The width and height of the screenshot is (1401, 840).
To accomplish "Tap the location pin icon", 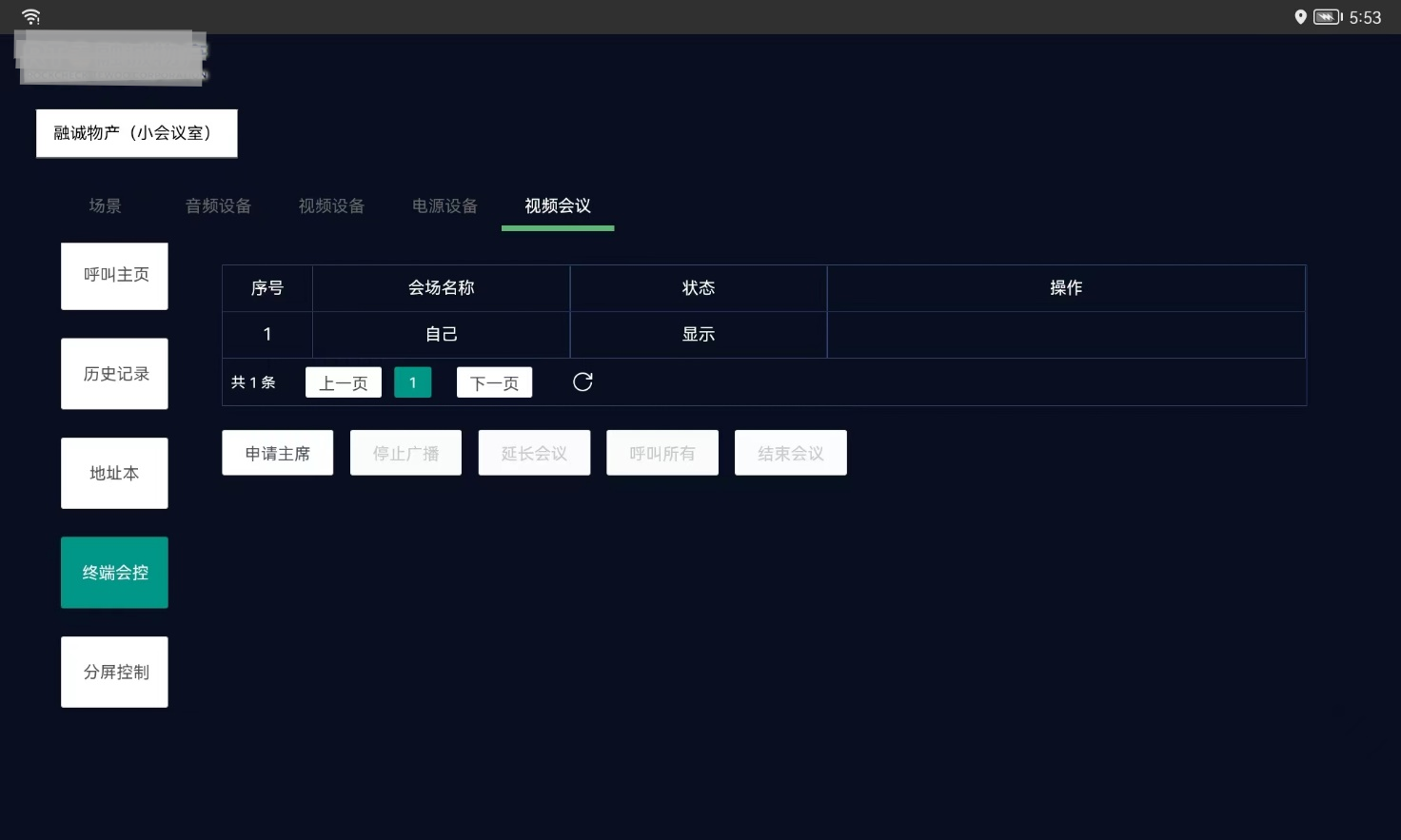I will [x=1300, y=17].
